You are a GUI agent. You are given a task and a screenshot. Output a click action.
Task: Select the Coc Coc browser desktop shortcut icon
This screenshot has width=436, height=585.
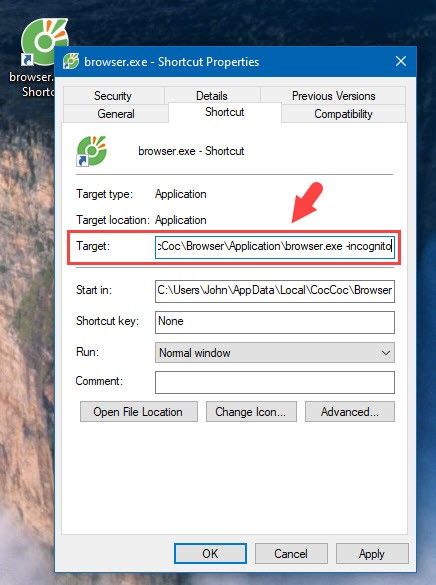(41, 39)
